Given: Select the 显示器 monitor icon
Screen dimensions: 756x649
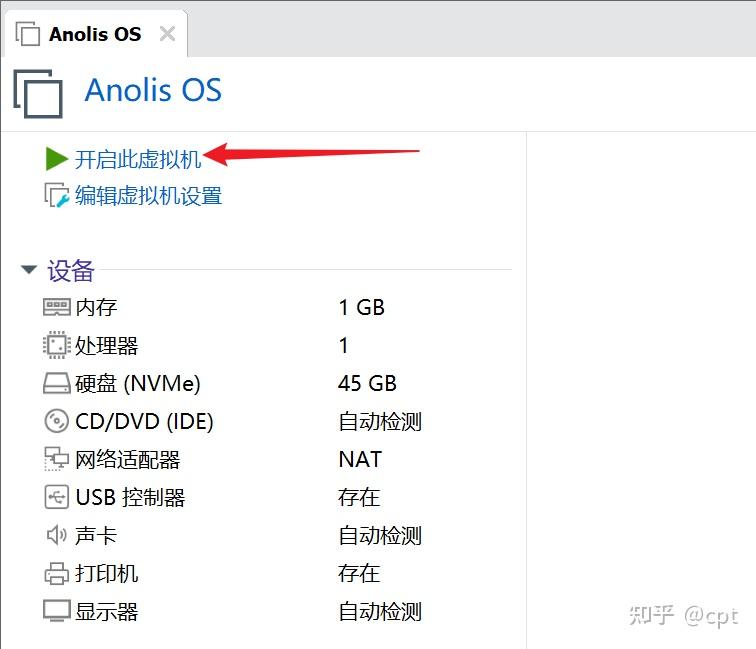Looking at the screenshot, I should pos(56,611).
